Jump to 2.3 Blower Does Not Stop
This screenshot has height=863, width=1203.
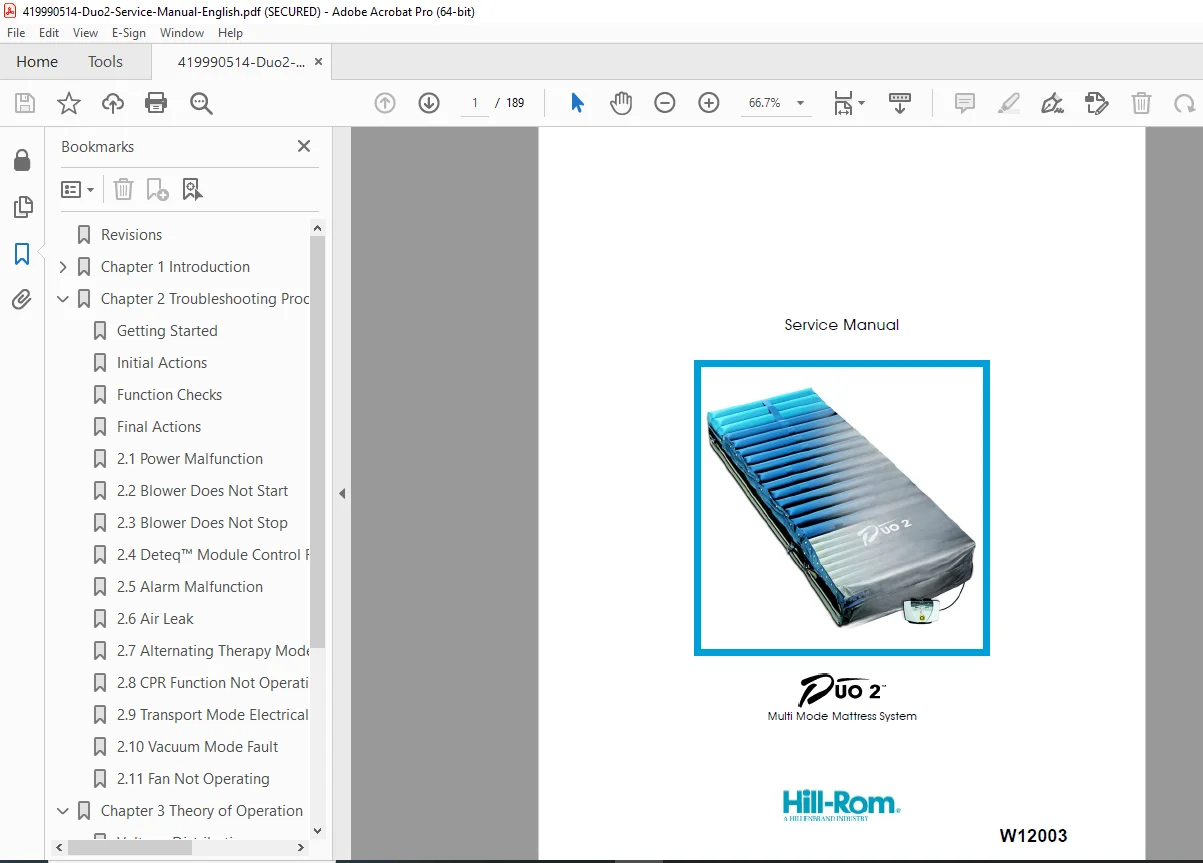[x=202, y=523]
